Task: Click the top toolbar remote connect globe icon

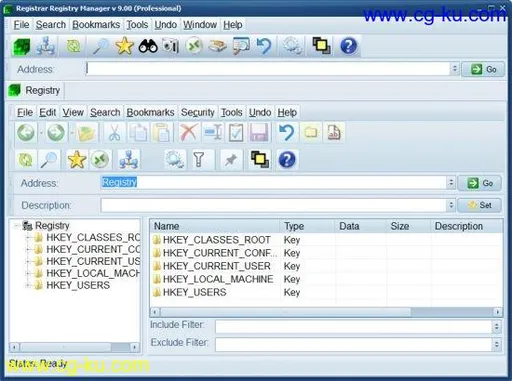Action: (194, 46)
